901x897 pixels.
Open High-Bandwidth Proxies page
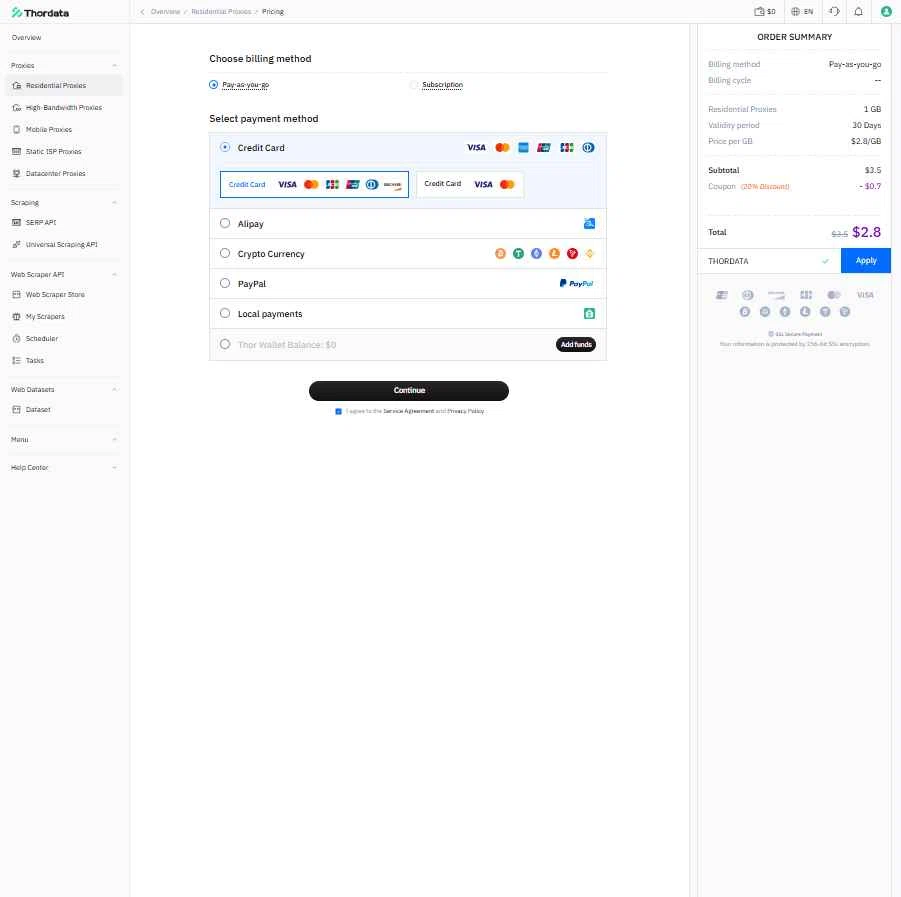(x=64, y=107)
